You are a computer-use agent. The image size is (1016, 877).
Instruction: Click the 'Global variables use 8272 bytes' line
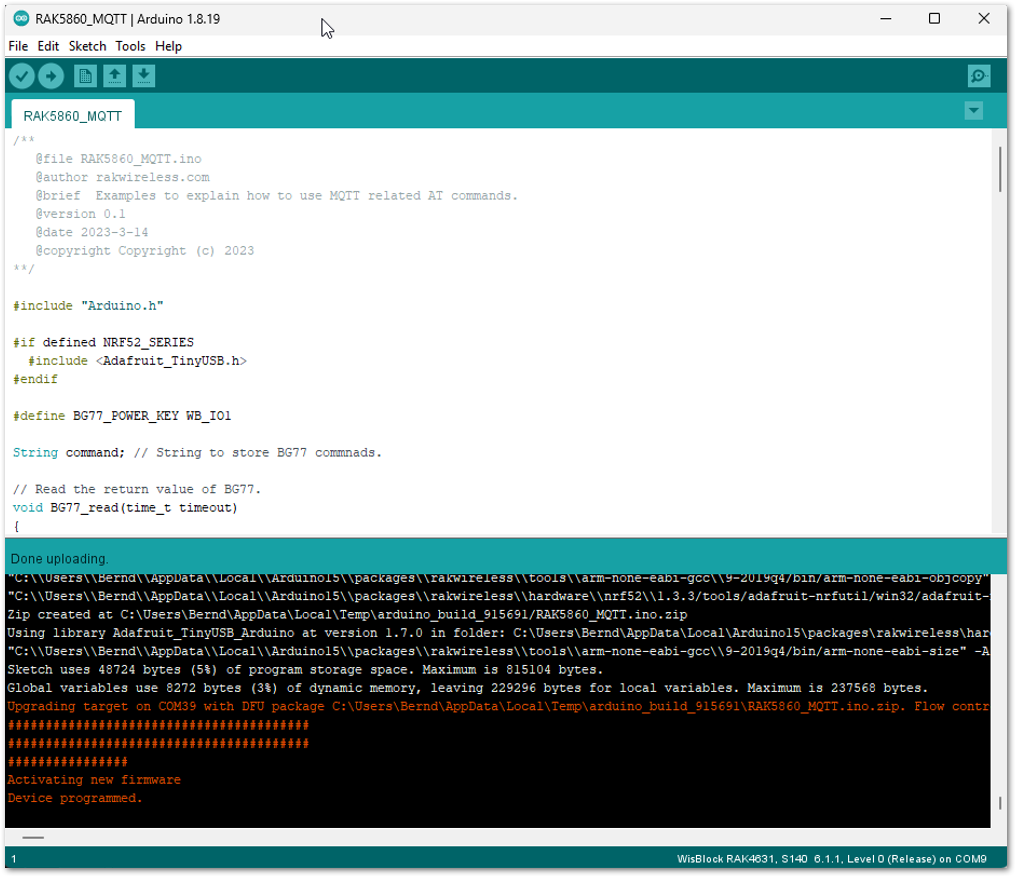coord(468,688)
